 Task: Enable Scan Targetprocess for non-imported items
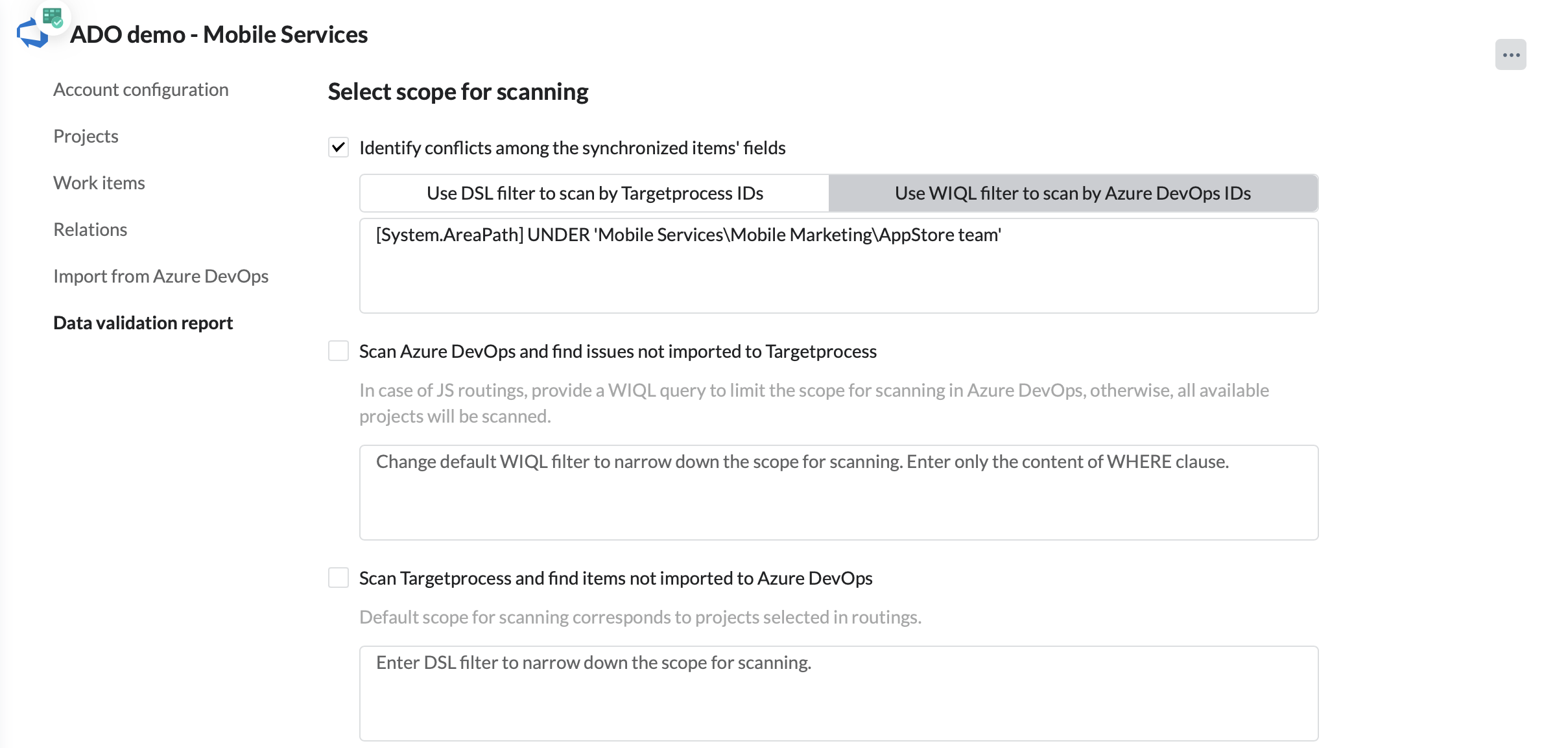click(x=339, y=578)
